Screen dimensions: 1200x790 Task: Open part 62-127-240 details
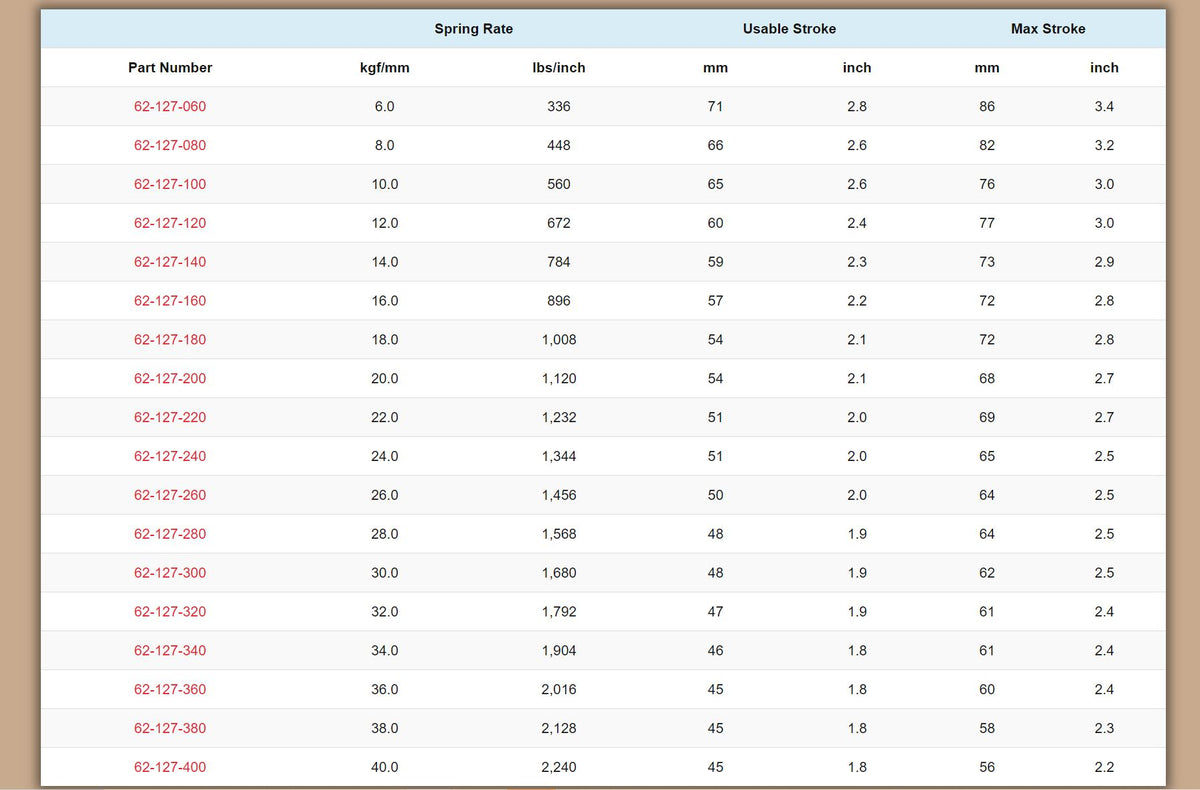[170, 457]
